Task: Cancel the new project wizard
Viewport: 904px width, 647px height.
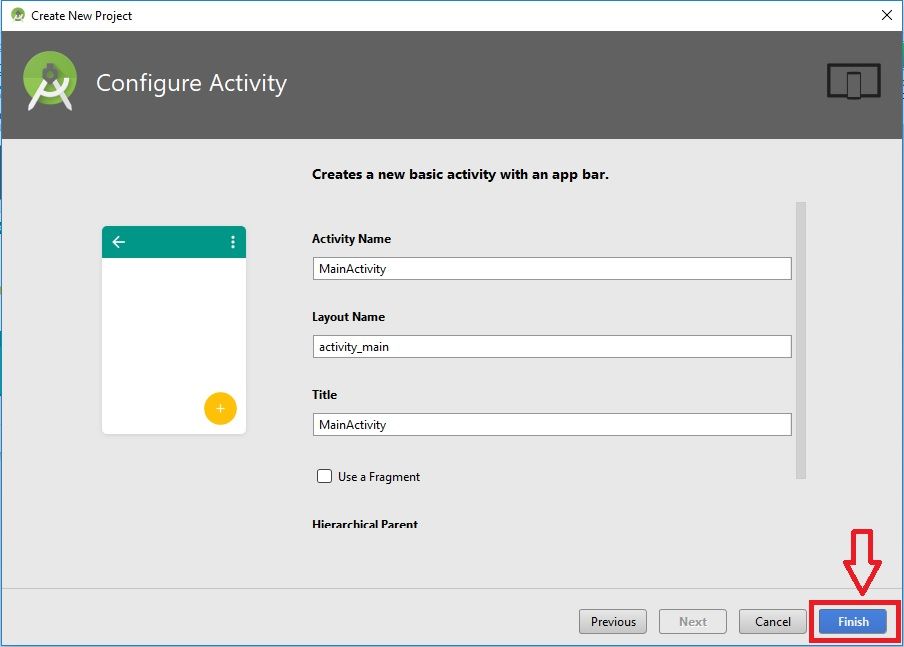Action: click(773, 622)
